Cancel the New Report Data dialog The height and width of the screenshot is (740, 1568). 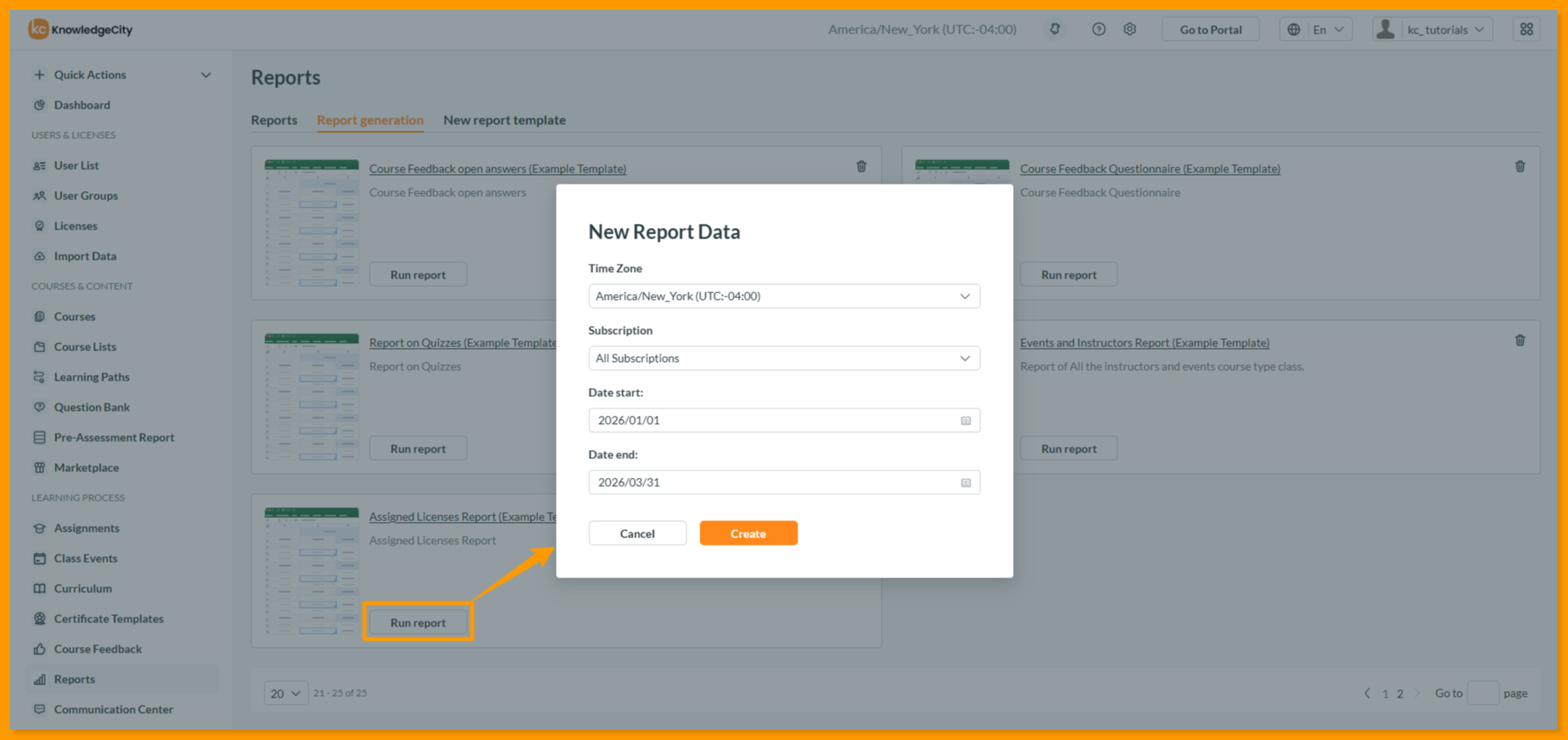pyautogui.click(x=637, y=533)
